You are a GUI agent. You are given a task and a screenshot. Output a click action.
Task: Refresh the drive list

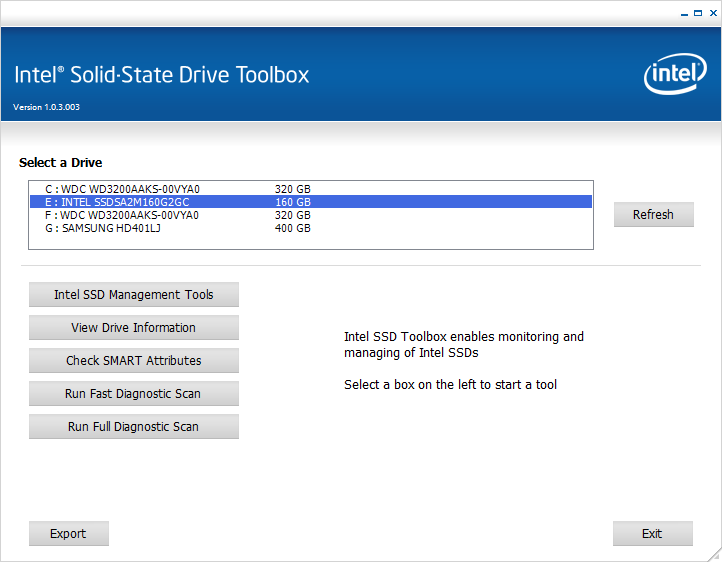653,214
